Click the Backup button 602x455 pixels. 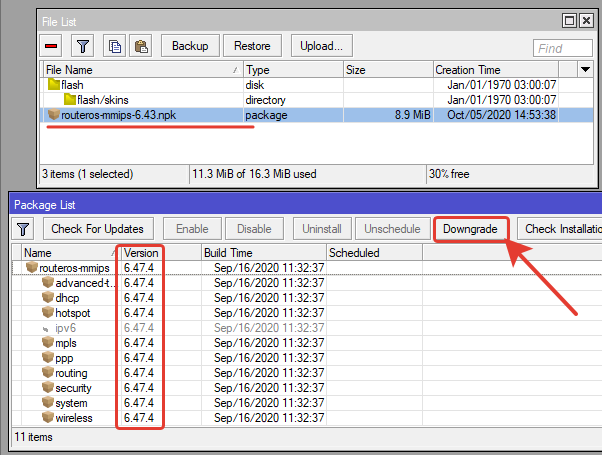(x=190, y=46)
